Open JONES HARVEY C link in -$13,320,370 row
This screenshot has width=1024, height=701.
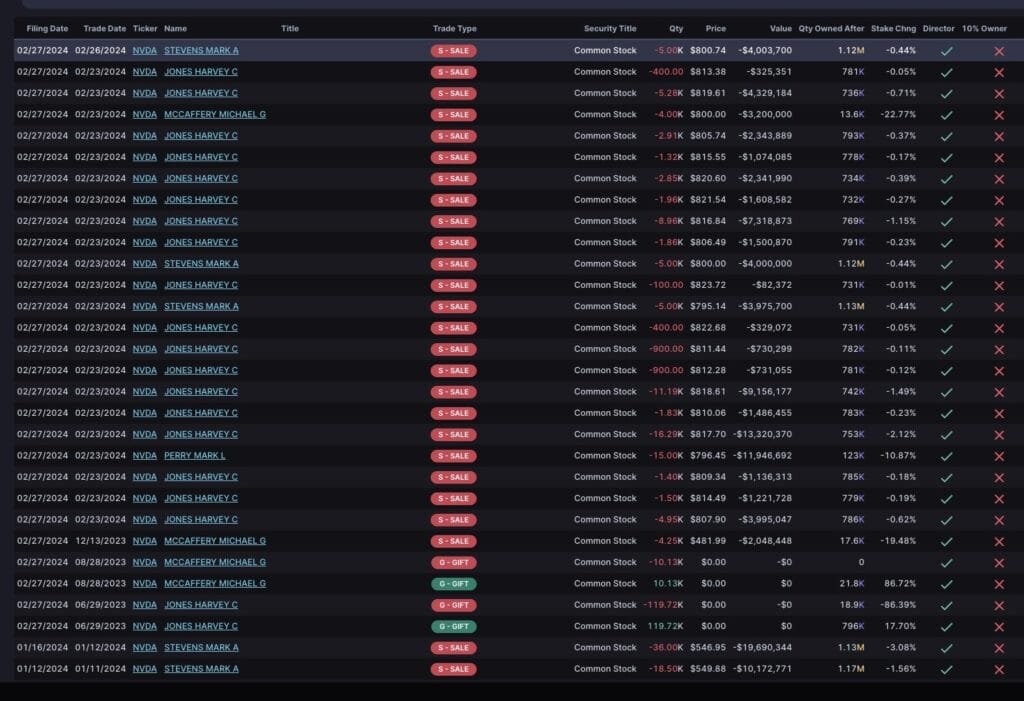(200, 434)
